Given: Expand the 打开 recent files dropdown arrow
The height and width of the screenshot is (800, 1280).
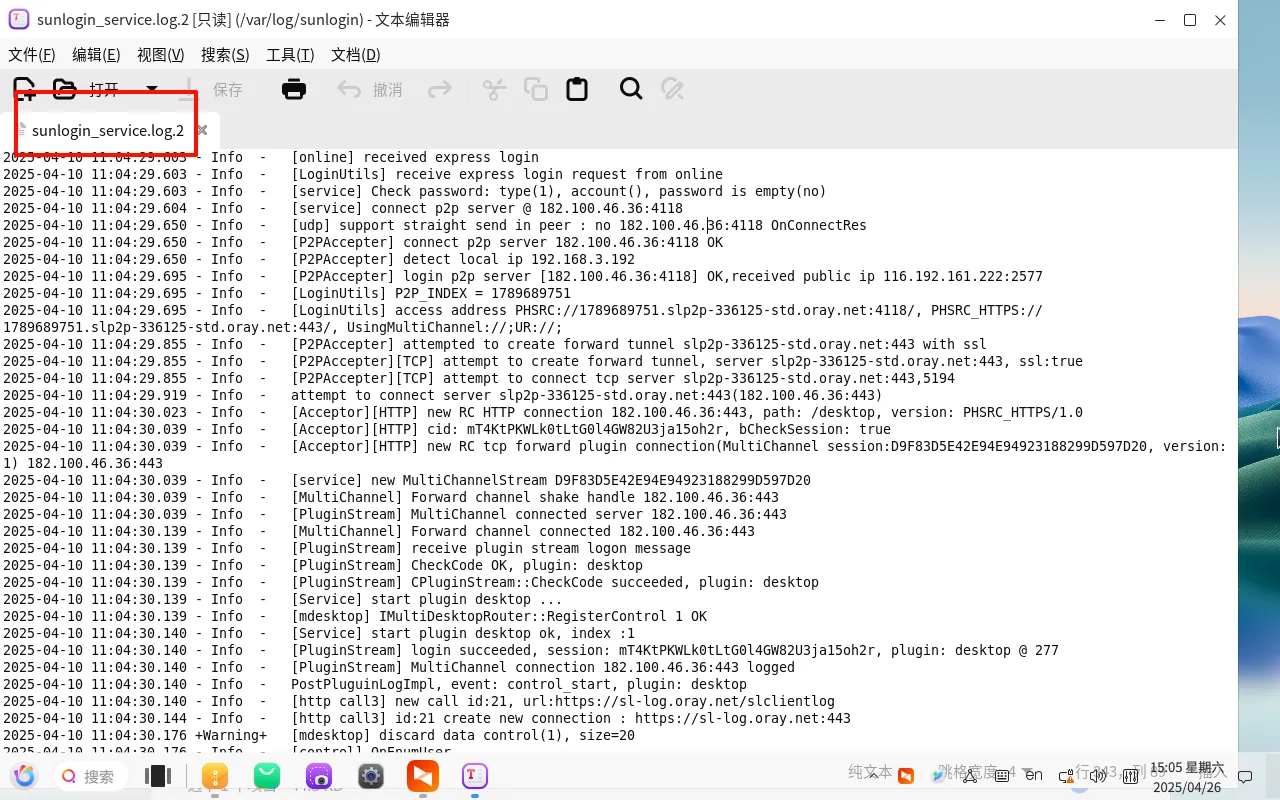Looking at the screenshot, I should pyautogui.click(x=152, y=89).
